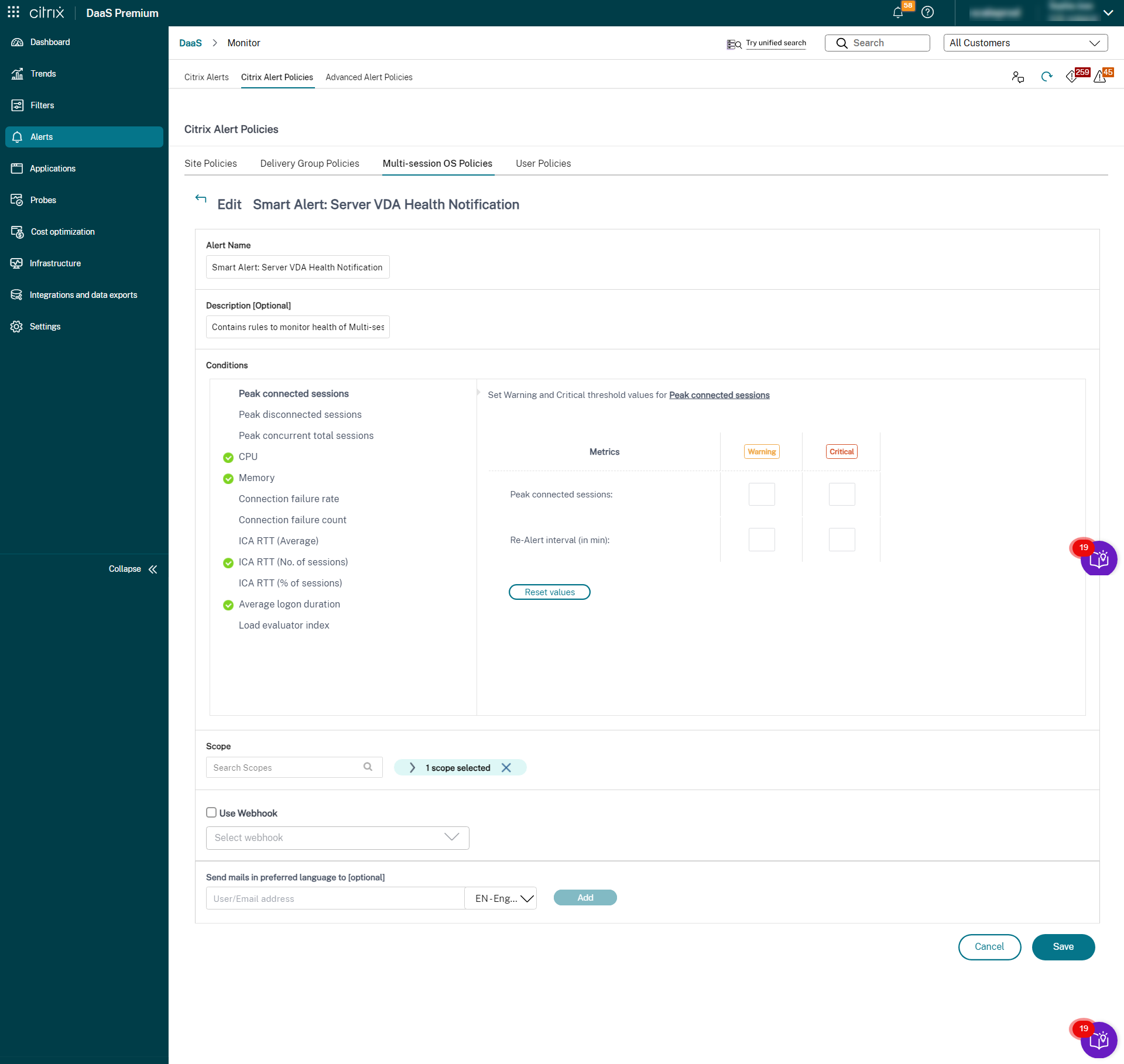Click the Warning Peak connected sessions field
Viewport: 1124px width, 1064px height.
click(761, 495)
